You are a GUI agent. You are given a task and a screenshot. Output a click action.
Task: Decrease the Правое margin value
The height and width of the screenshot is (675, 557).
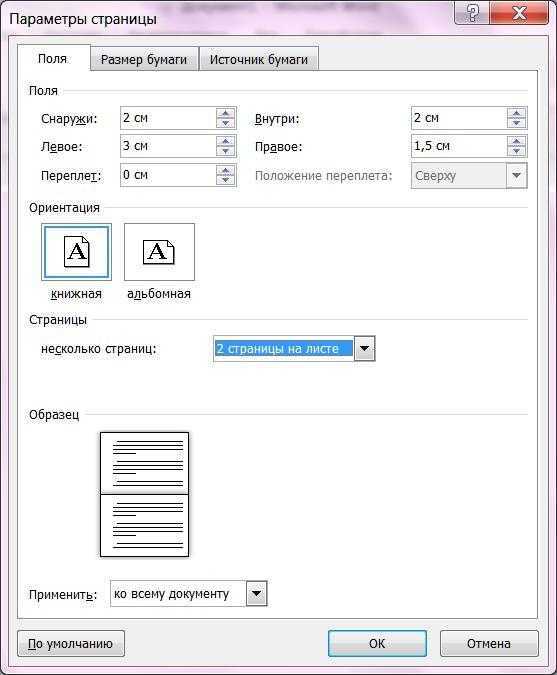click(516, 151)
